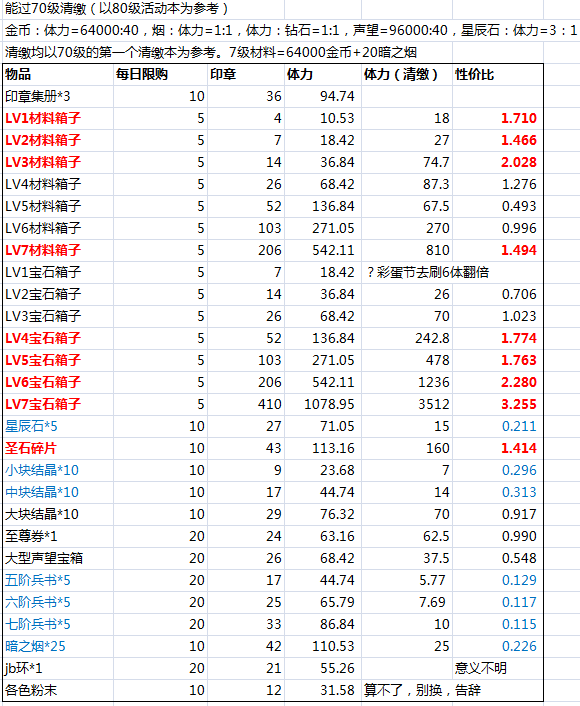The width and height of the screenshot is (580, 706).
Task: Click the 小块结晶*10 cell
Action: [x=58, y=471]
